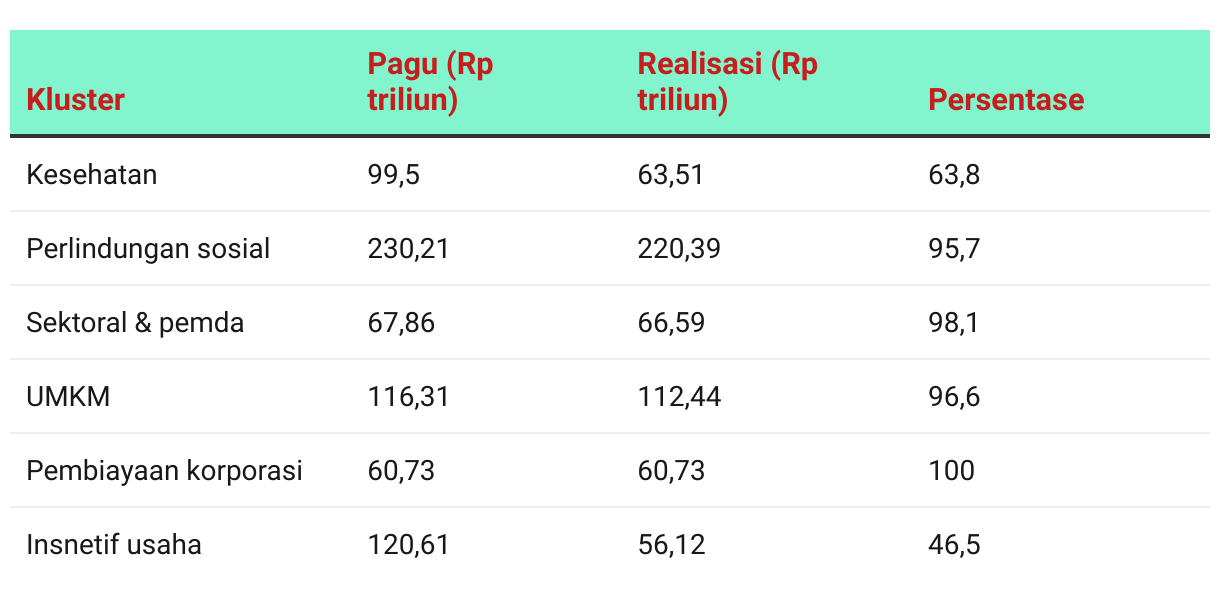Screen dimensions: 1220x590
Task: Select the Pagu (Rp triliun) header
Action: [x=430, y=82]
